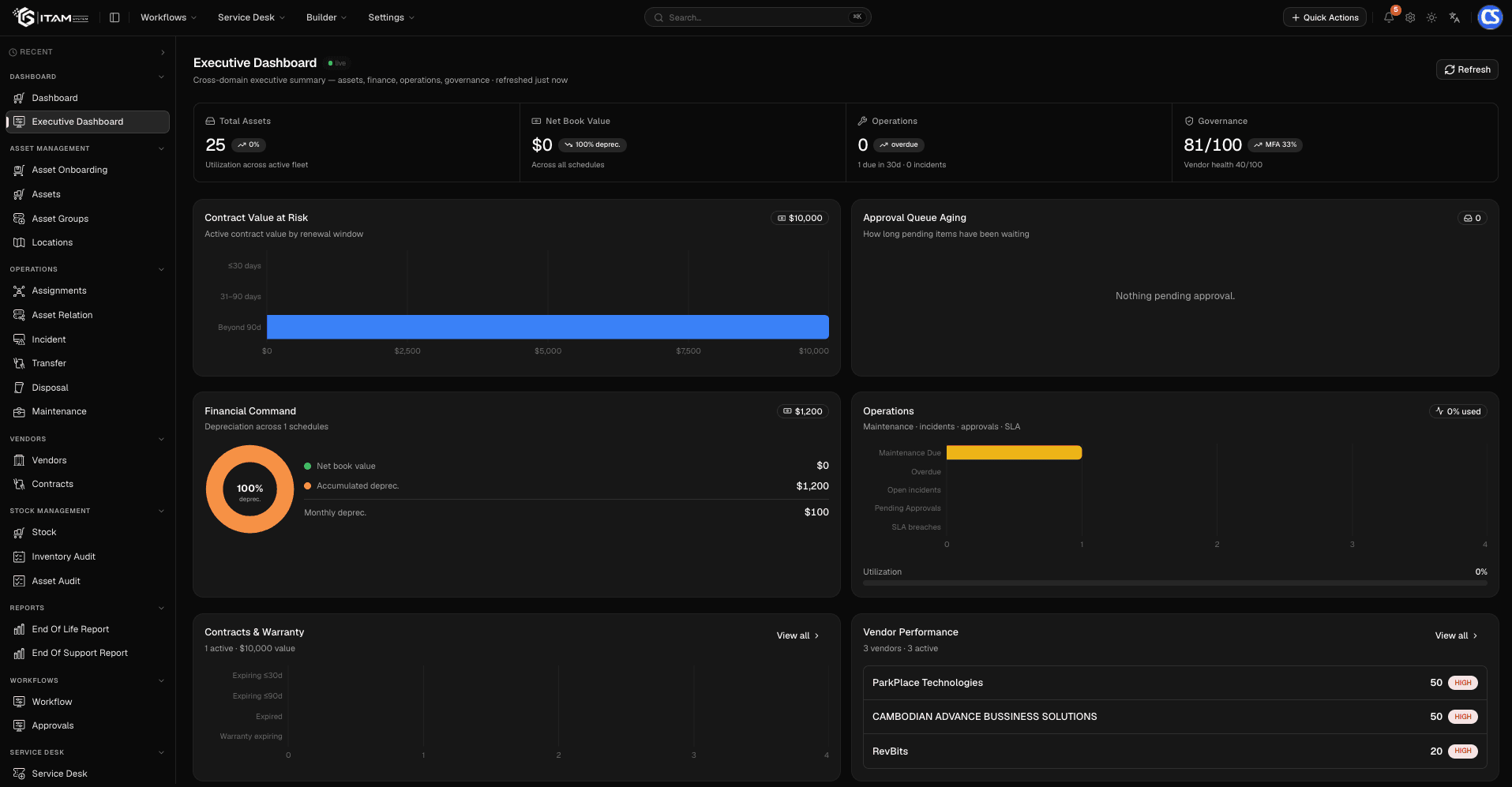The height and width of the screenshot is (787, 1512).
Task: Open View all for Vendor Performance
Action: [x=1457, y=635]
